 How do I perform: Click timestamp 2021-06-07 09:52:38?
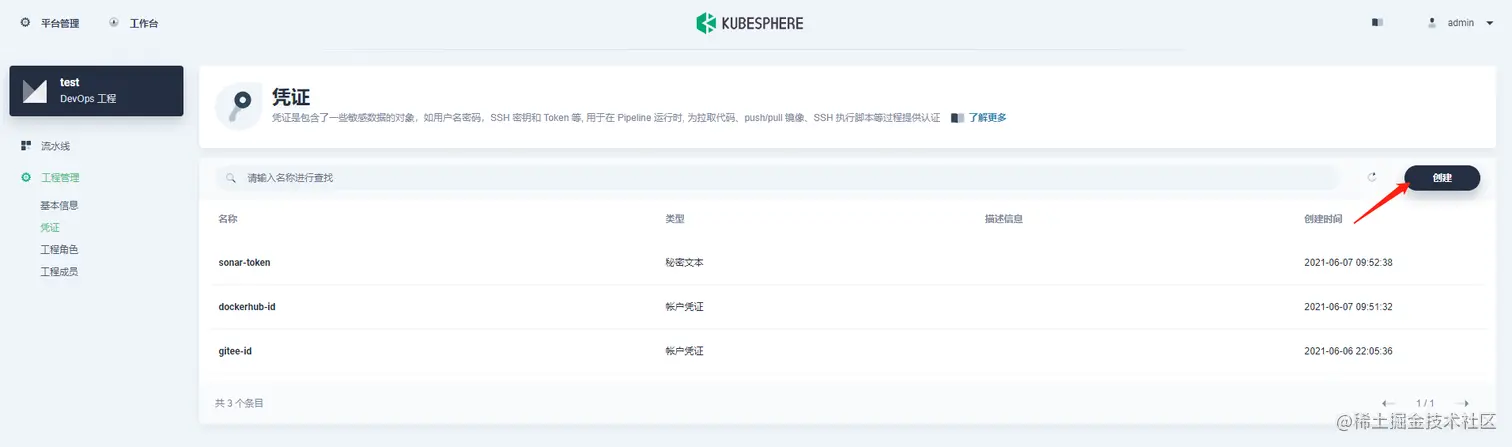[1348, 262]
